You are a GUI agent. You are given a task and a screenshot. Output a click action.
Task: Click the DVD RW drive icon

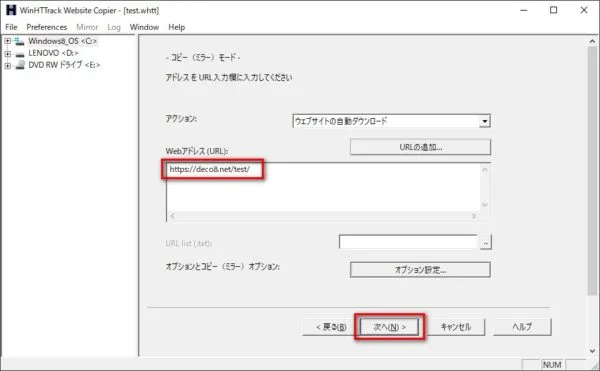(x=20, y=65)
